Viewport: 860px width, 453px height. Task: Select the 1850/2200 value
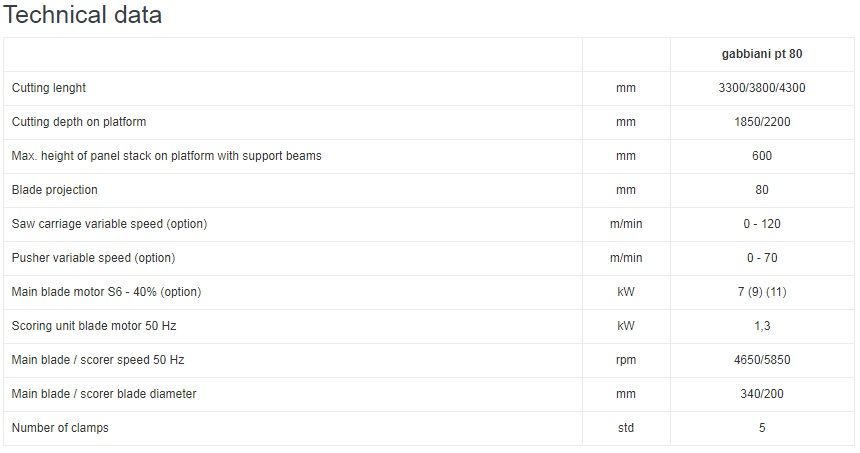762,122
